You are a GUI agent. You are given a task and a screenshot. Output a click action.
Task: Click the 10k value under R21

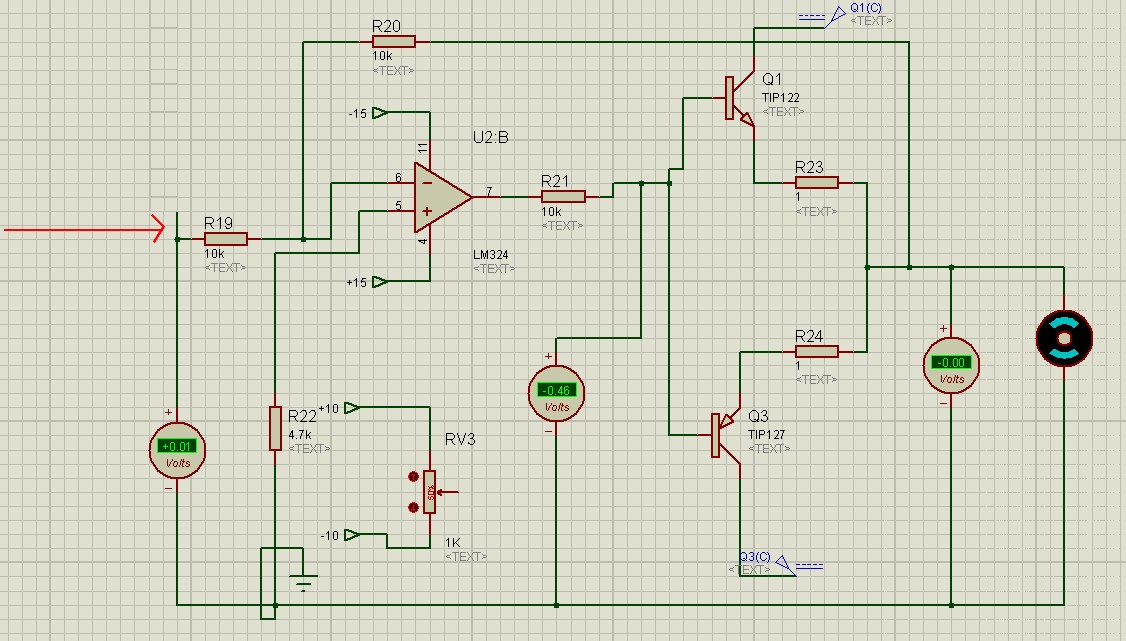[551, 212]
